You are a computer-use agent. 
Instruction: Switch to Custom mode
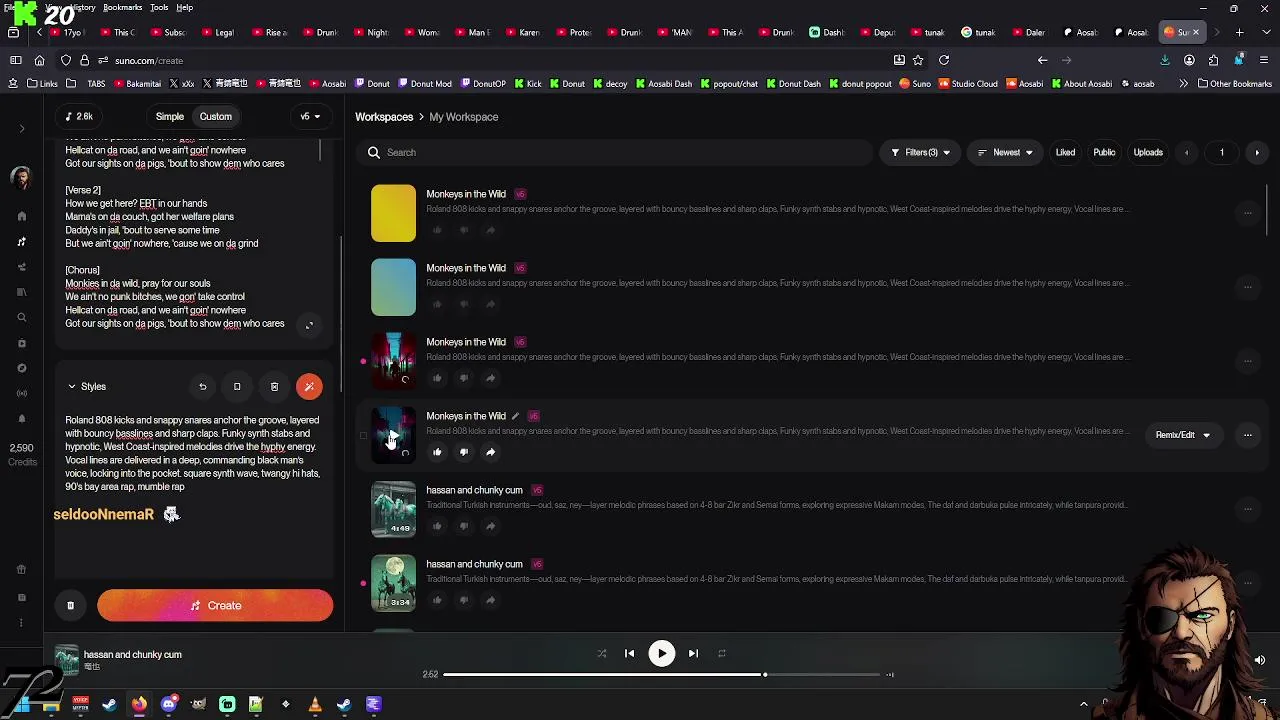(215, 117)
